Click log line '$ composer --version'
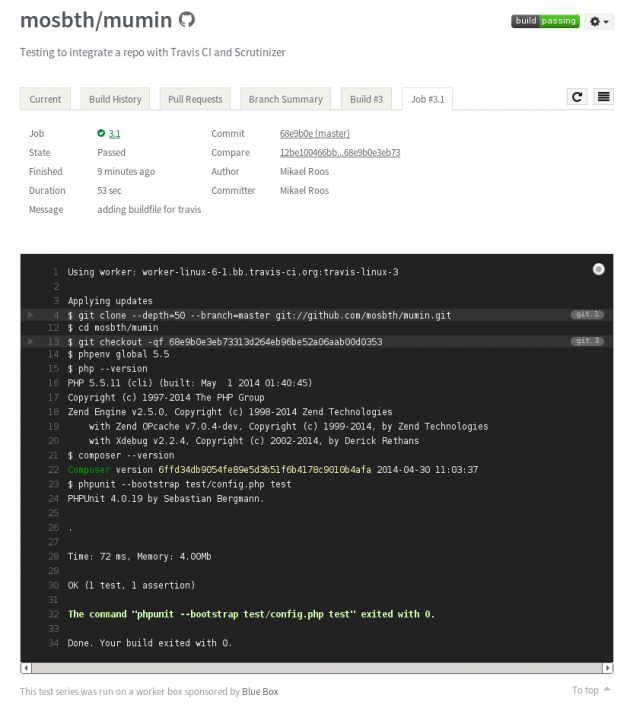The height and width of the screenshot is (714, 630). (121, 455)
